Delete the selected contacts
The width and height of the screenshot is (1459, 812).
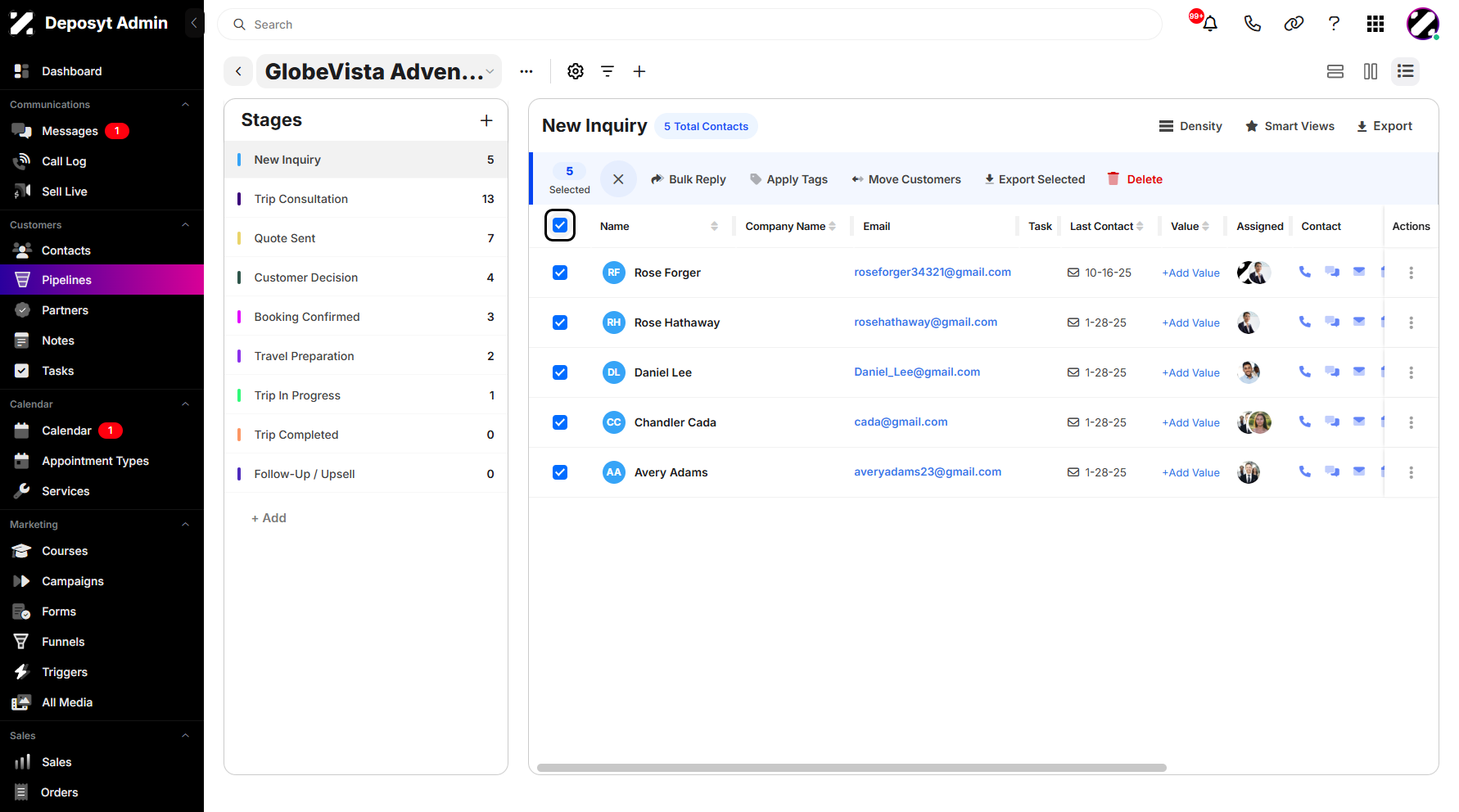click(x=1135, y=179)
